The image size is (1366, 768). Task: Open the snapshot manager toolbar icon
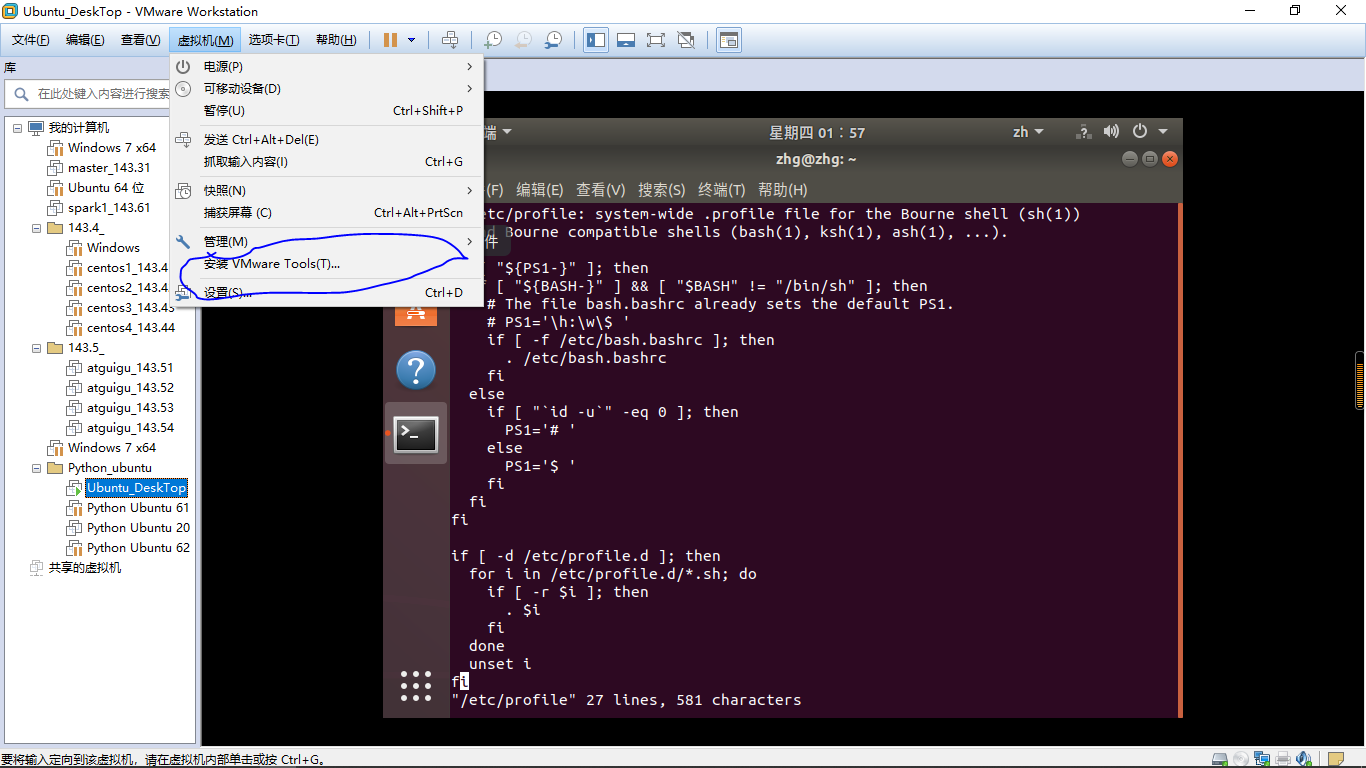553,40
